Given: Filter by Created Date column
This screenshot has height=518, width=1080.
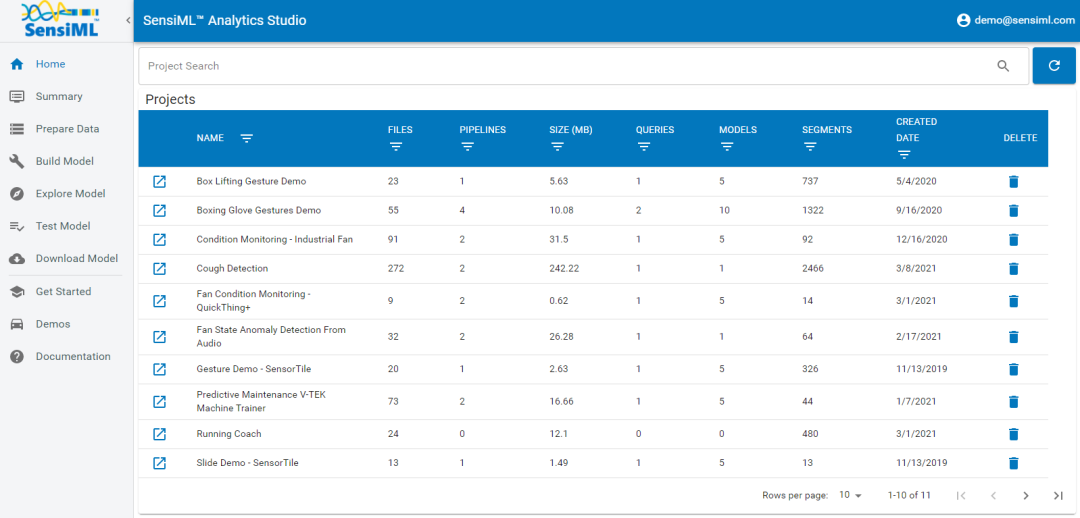Looking at the screenshot, I should 904,155.
